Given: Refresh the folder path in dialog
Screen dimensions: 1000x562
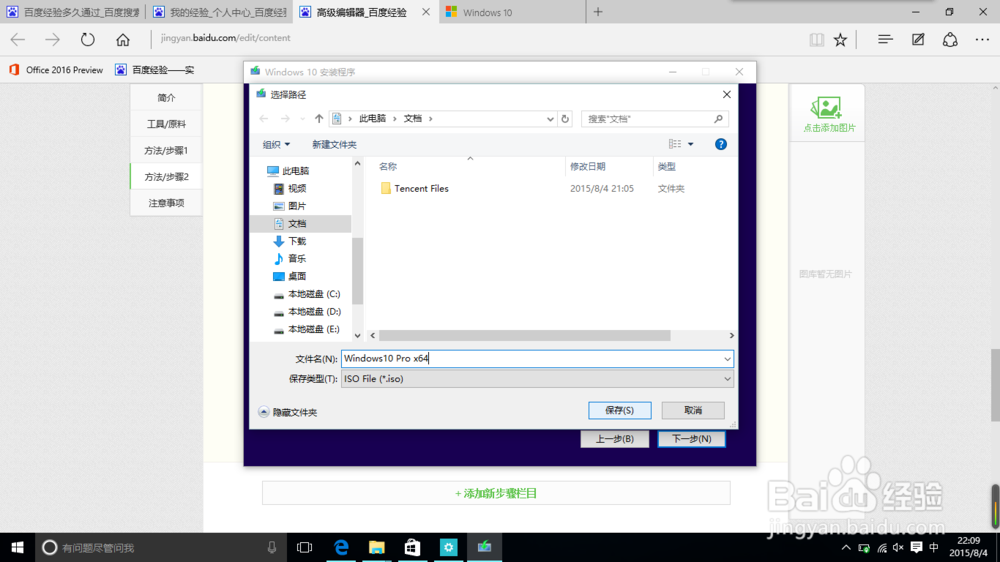Looking at the screenshot, I should coord(565,119).
